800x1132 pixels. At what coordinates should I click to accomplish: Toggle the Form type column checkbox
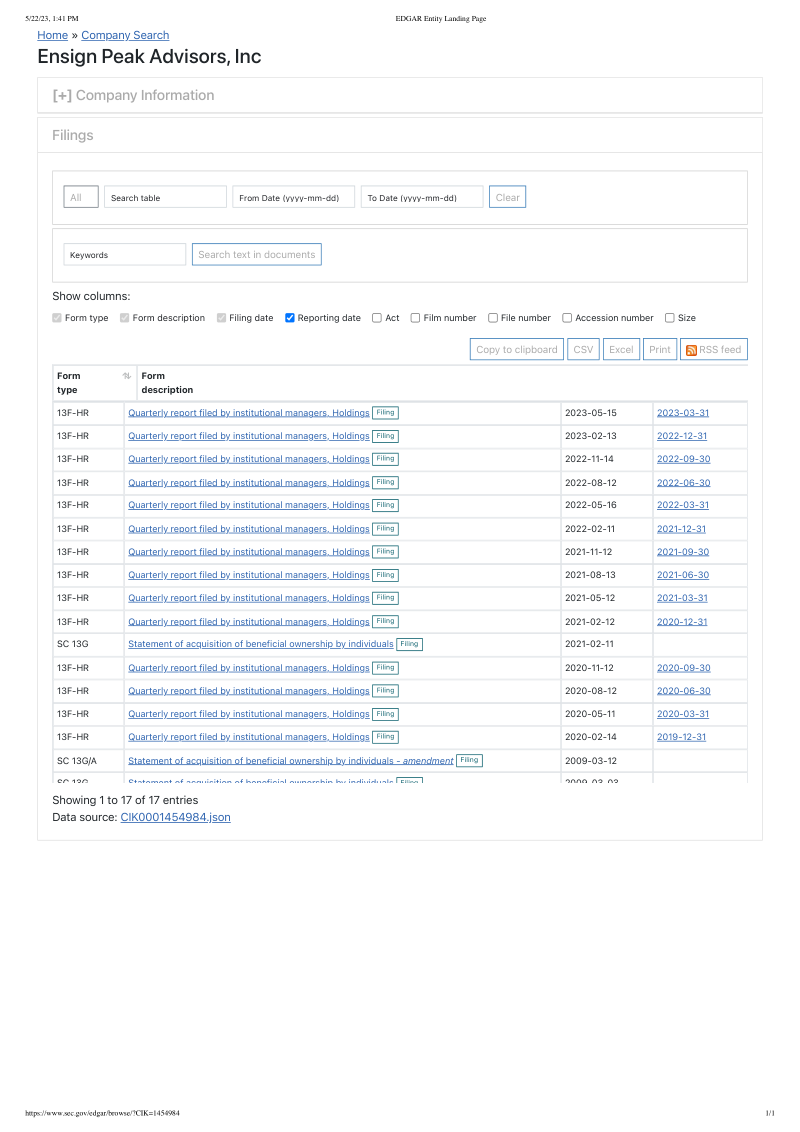click(x=57, y=318)
